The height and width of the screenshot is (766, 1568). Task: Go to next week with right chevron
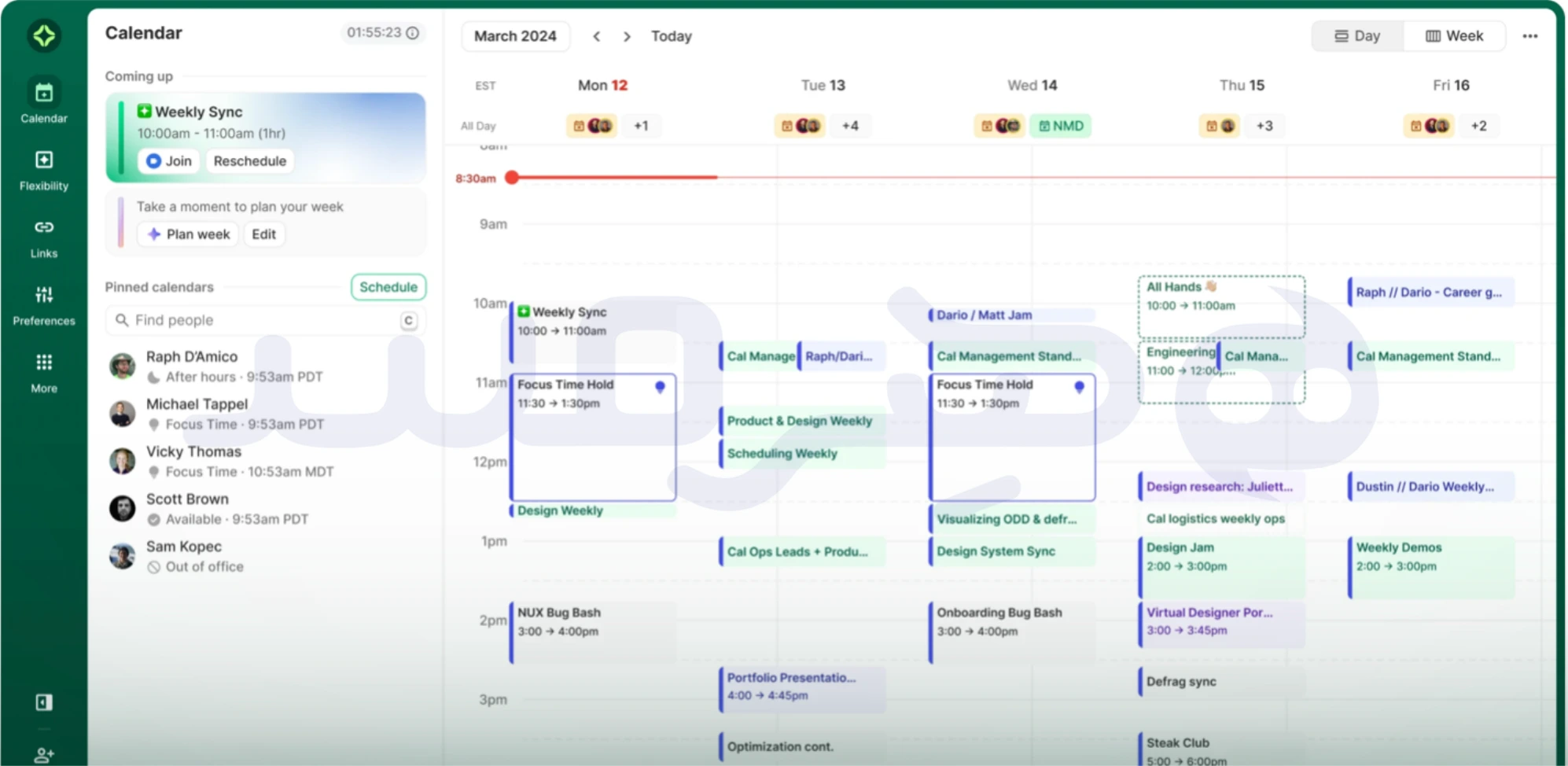627,36
